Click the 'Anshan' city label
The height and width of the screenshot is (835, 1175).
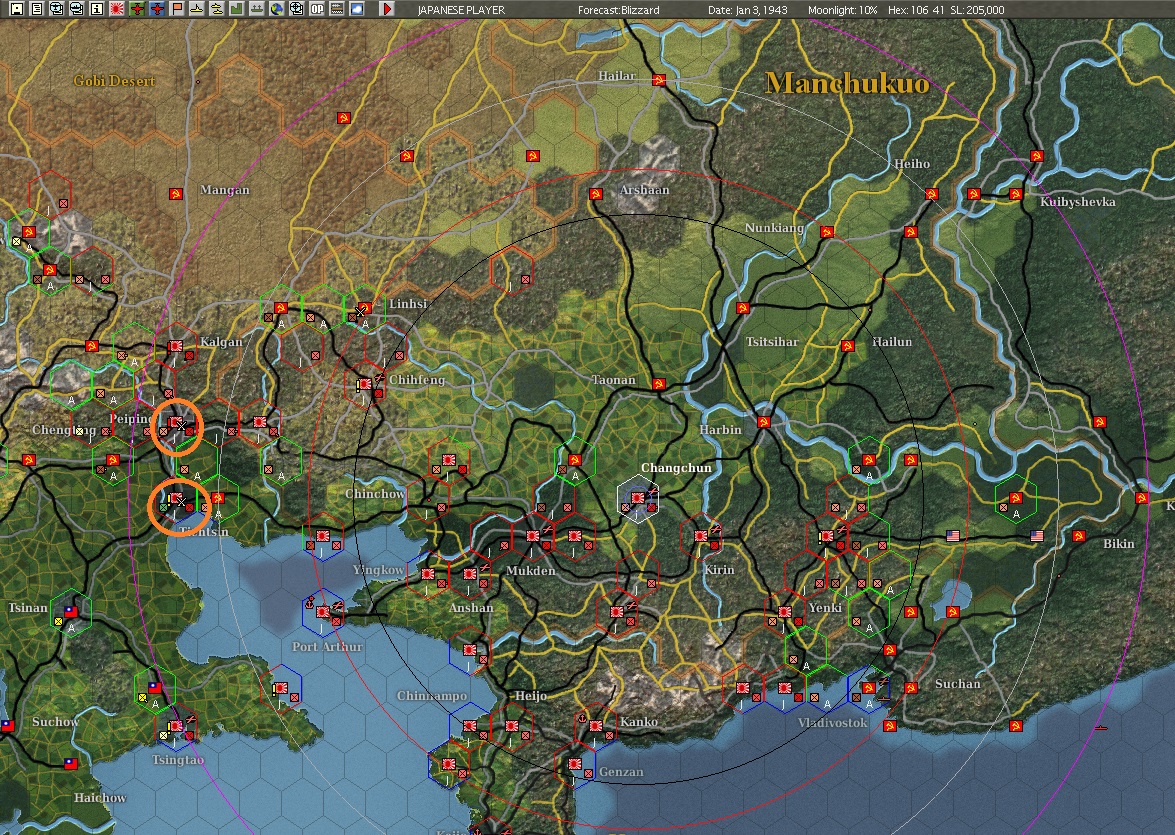point(471,608)
